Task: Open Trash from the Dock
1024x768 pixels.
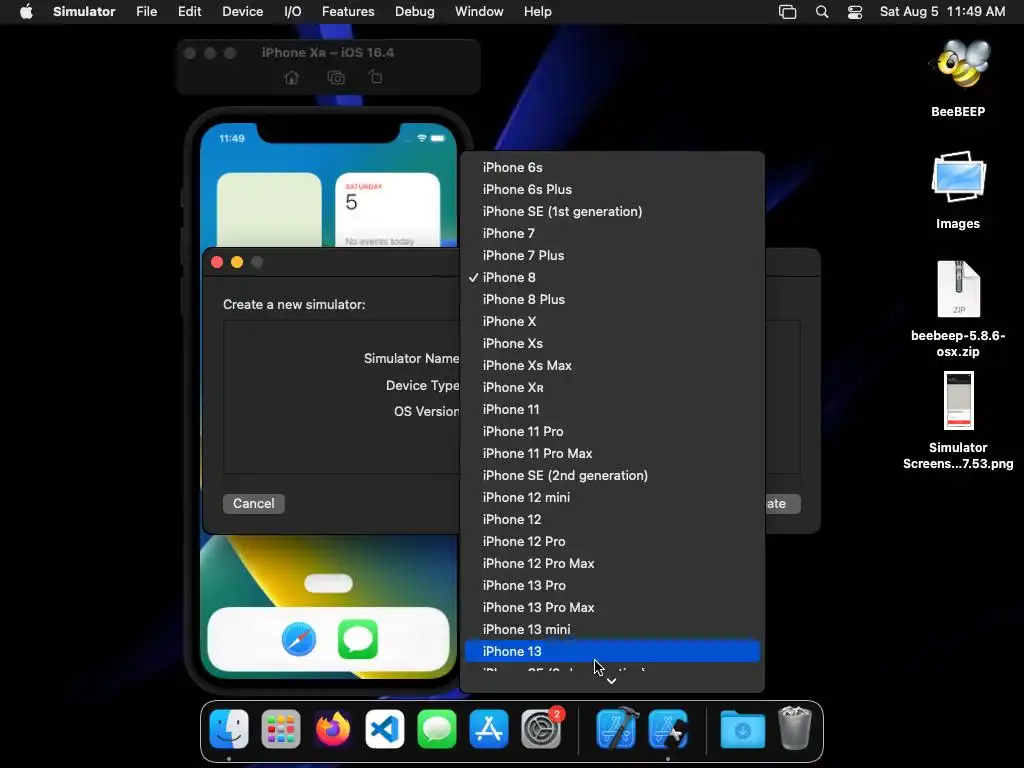Action: [x=795, y=728]
